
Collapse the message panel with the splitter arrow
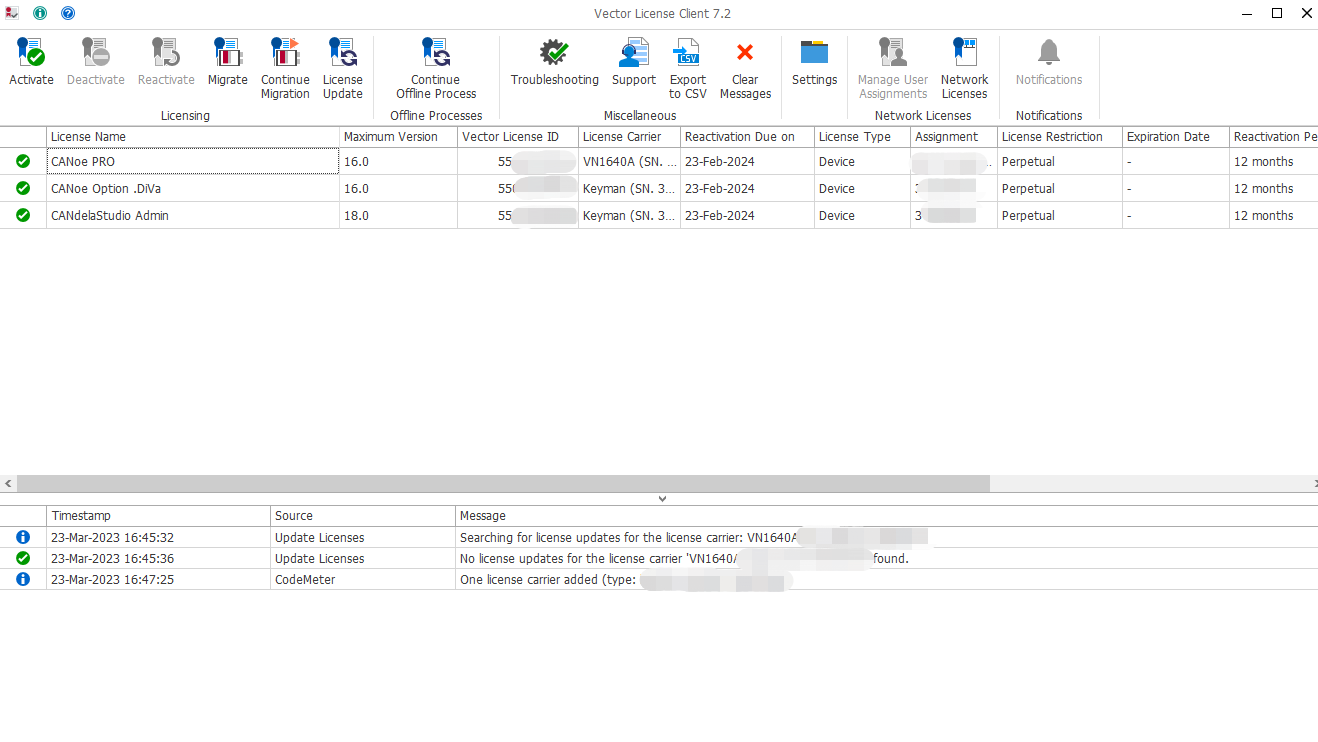coord(662,498)
